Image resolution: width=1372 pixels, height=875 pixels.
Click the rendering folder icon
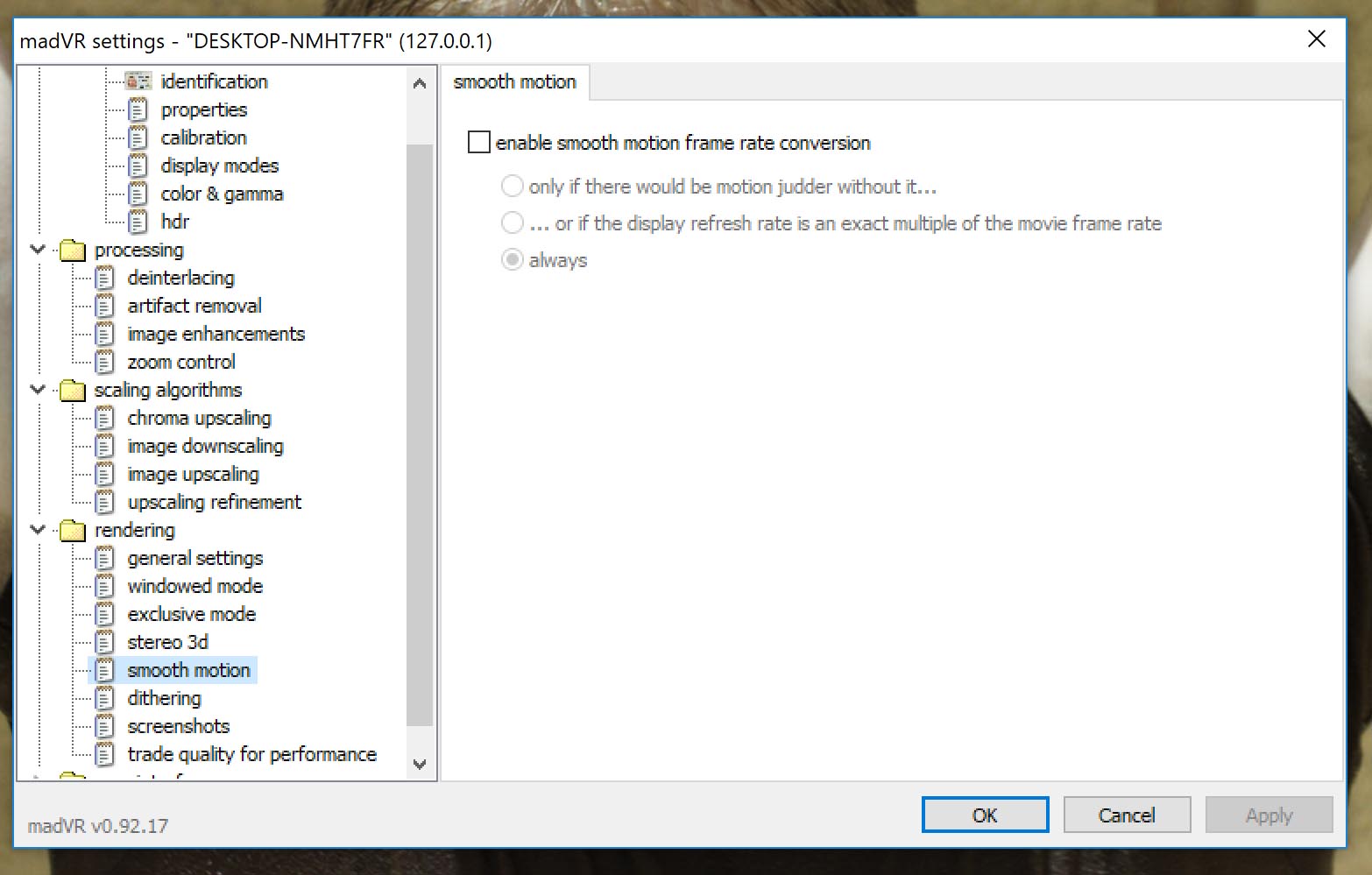72,531
